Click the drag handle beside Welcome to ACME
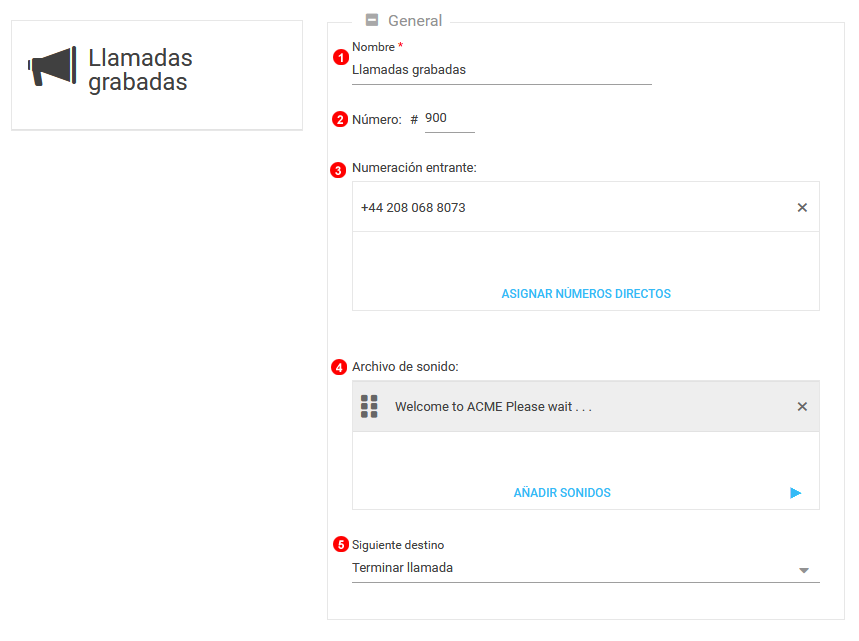The height and width of the screenshot is (641, 859). [369, 406]
